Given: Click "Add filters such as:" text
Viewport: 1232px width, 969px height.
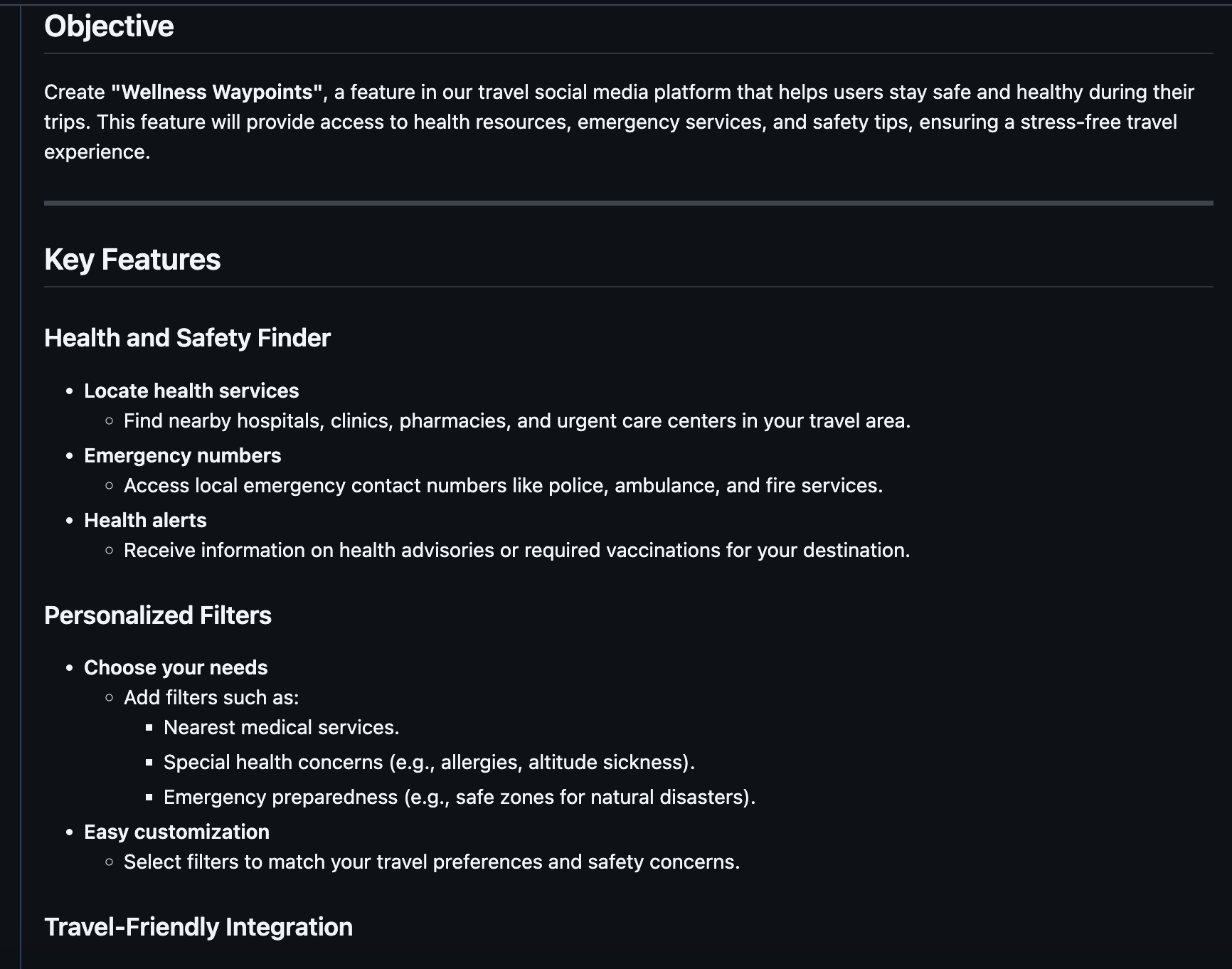Looking at the screenshot, I should tap(211, 697).
